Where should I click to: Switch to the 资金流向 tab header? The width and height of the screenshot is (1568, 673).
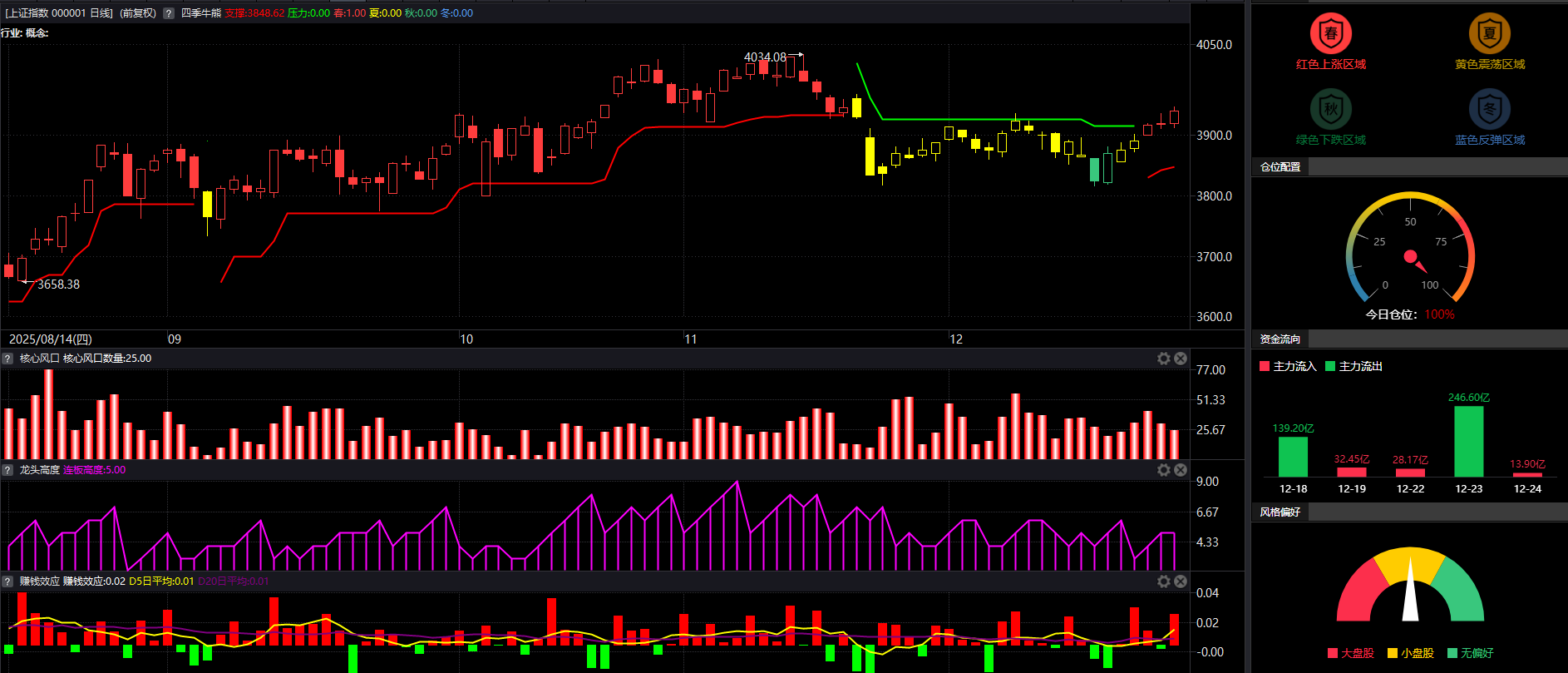point(1280,339)
